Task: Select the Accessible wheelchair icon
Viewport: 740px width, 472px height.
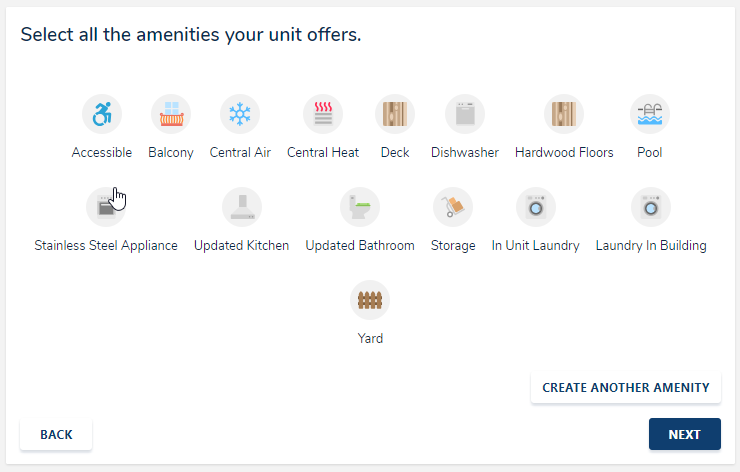Action: tap(102, 115)
